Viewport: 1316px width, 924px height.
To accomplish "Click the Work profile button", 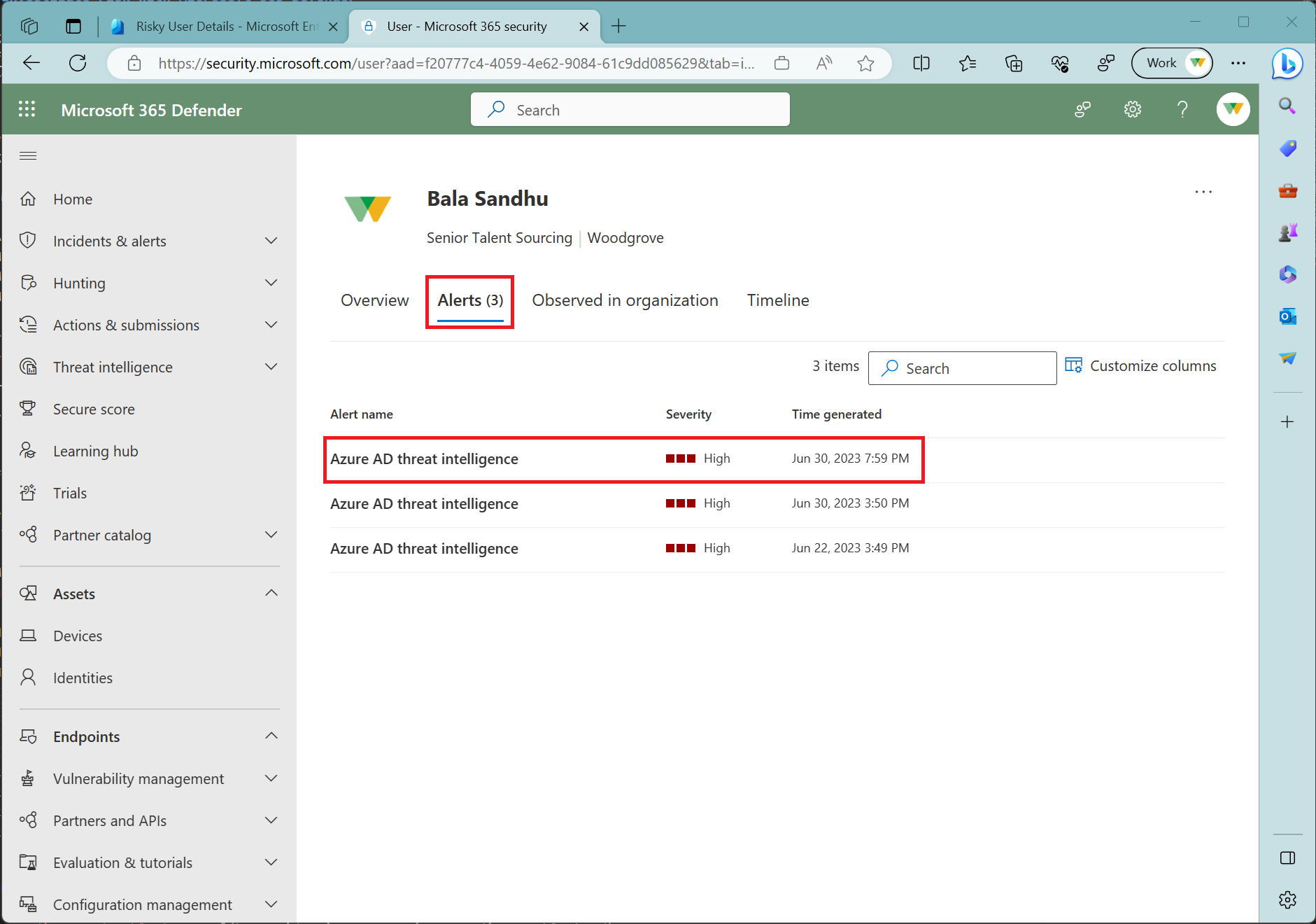I will (x=1172, y=63).
